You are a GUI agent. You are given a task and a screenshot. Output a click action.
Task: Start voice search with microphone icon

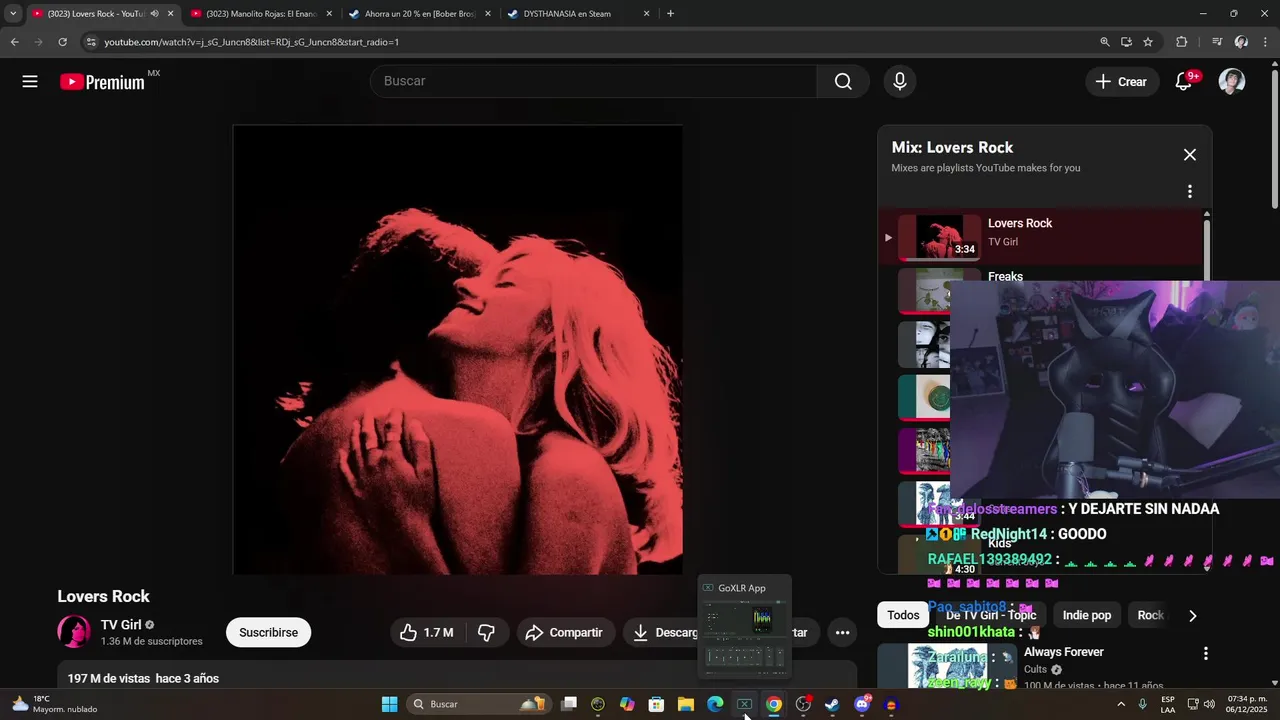(x=900, y=82)
